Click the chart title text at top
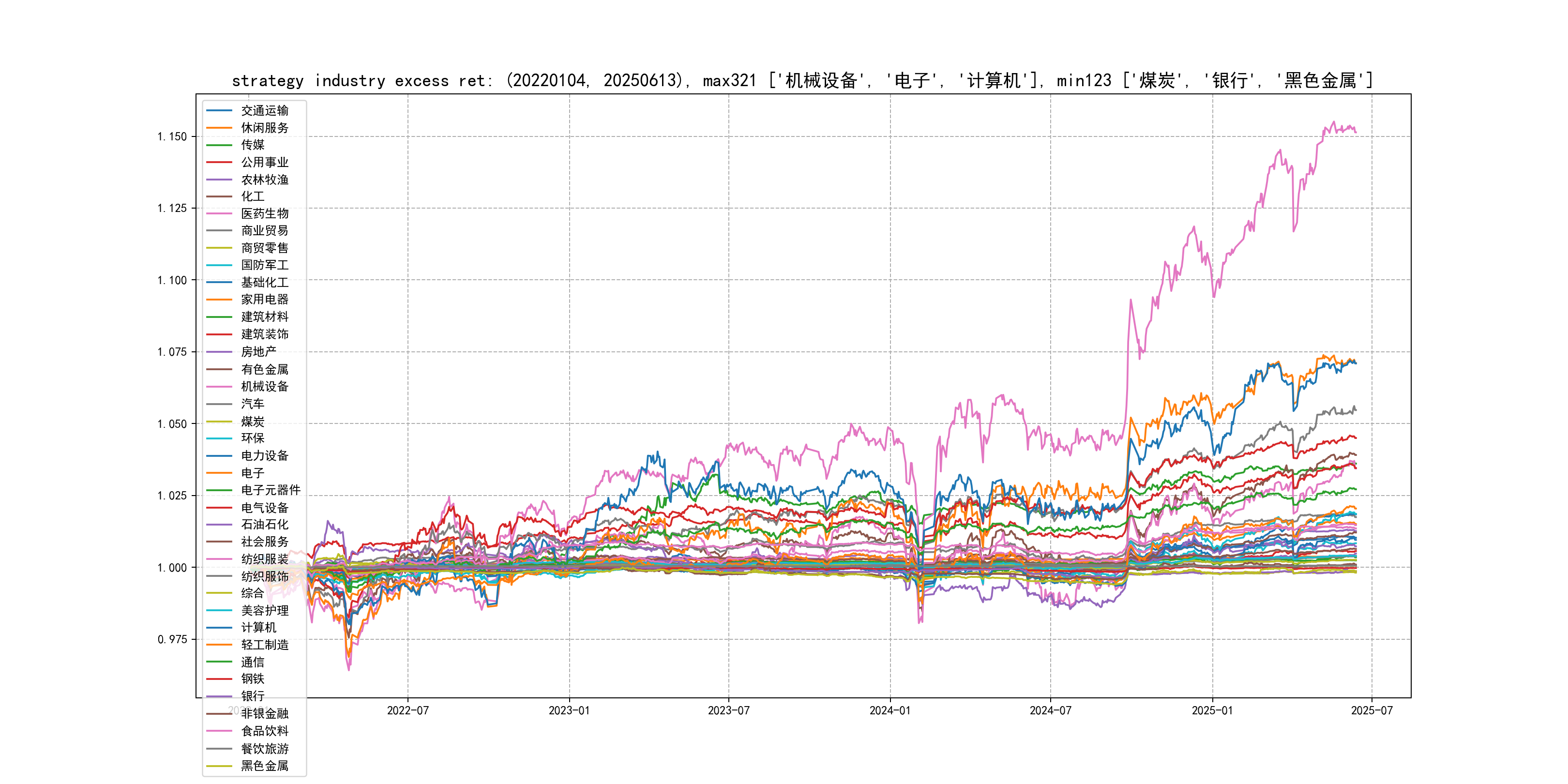 tap(802, 80)
